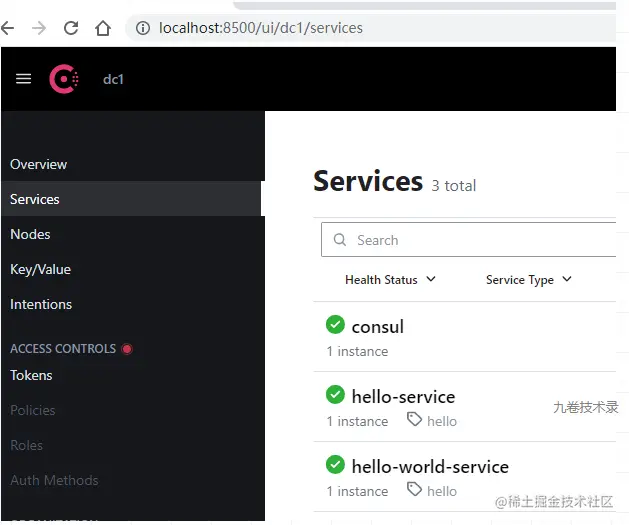Select Services in the sidebar
This screenshot has height=525, width=629.
(131, 199)
